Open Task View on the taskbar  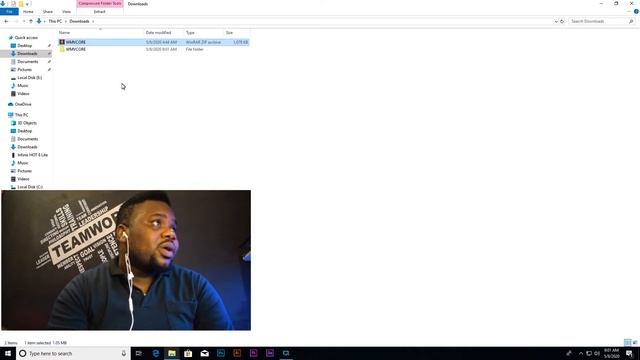[139, 353]
